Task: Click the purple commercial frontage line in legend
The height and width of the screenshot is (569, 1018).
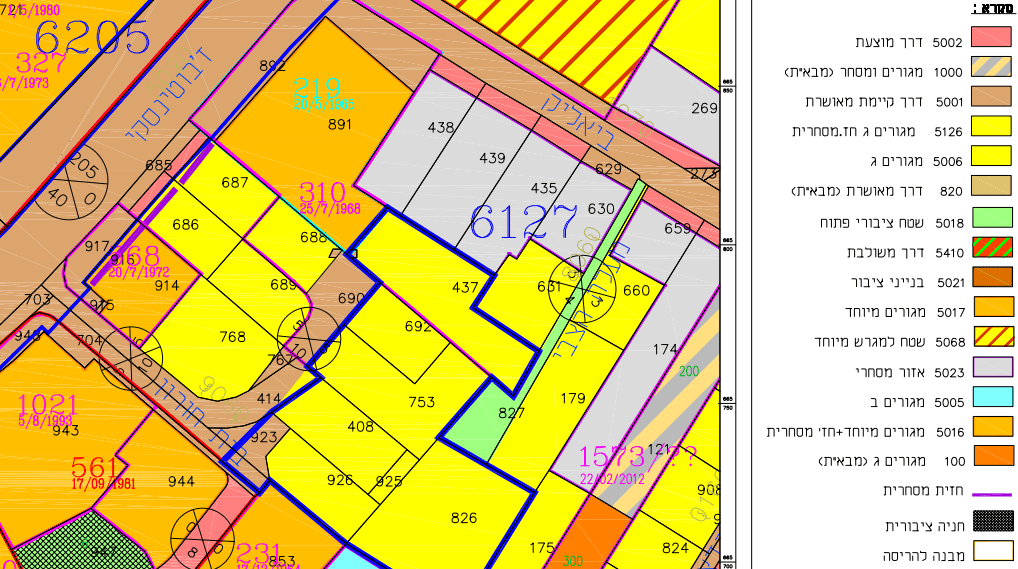Action: point(992,493)
